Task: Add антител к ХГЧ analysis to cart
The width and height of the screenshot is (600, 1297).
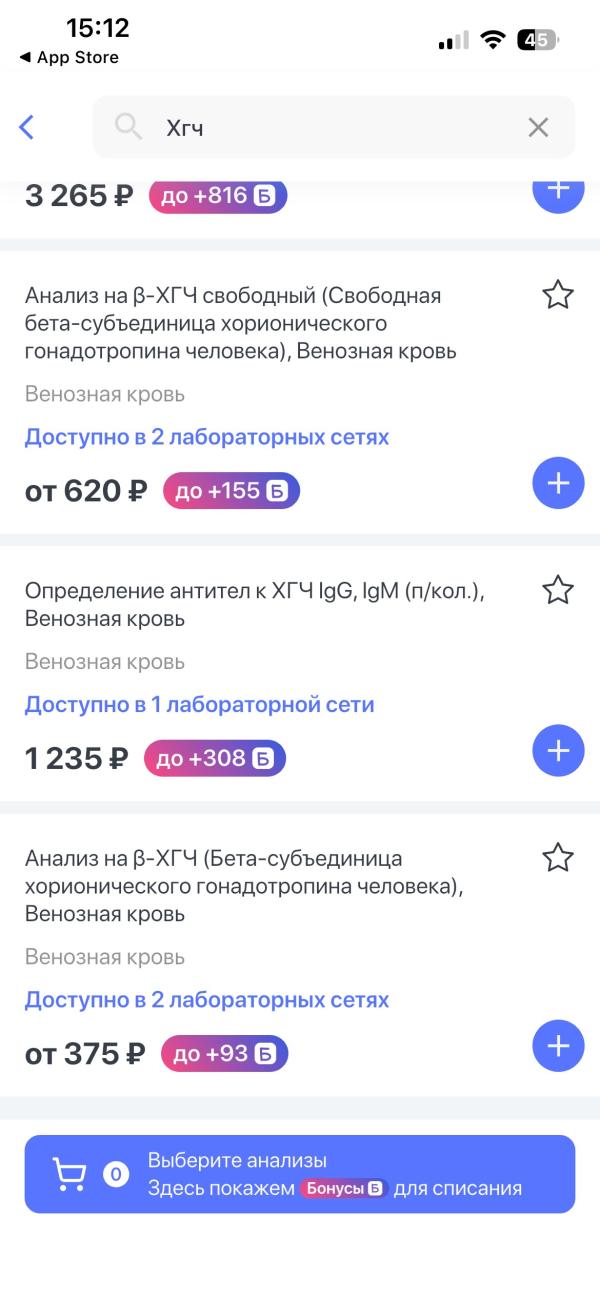Action: (x=557, y=751)
